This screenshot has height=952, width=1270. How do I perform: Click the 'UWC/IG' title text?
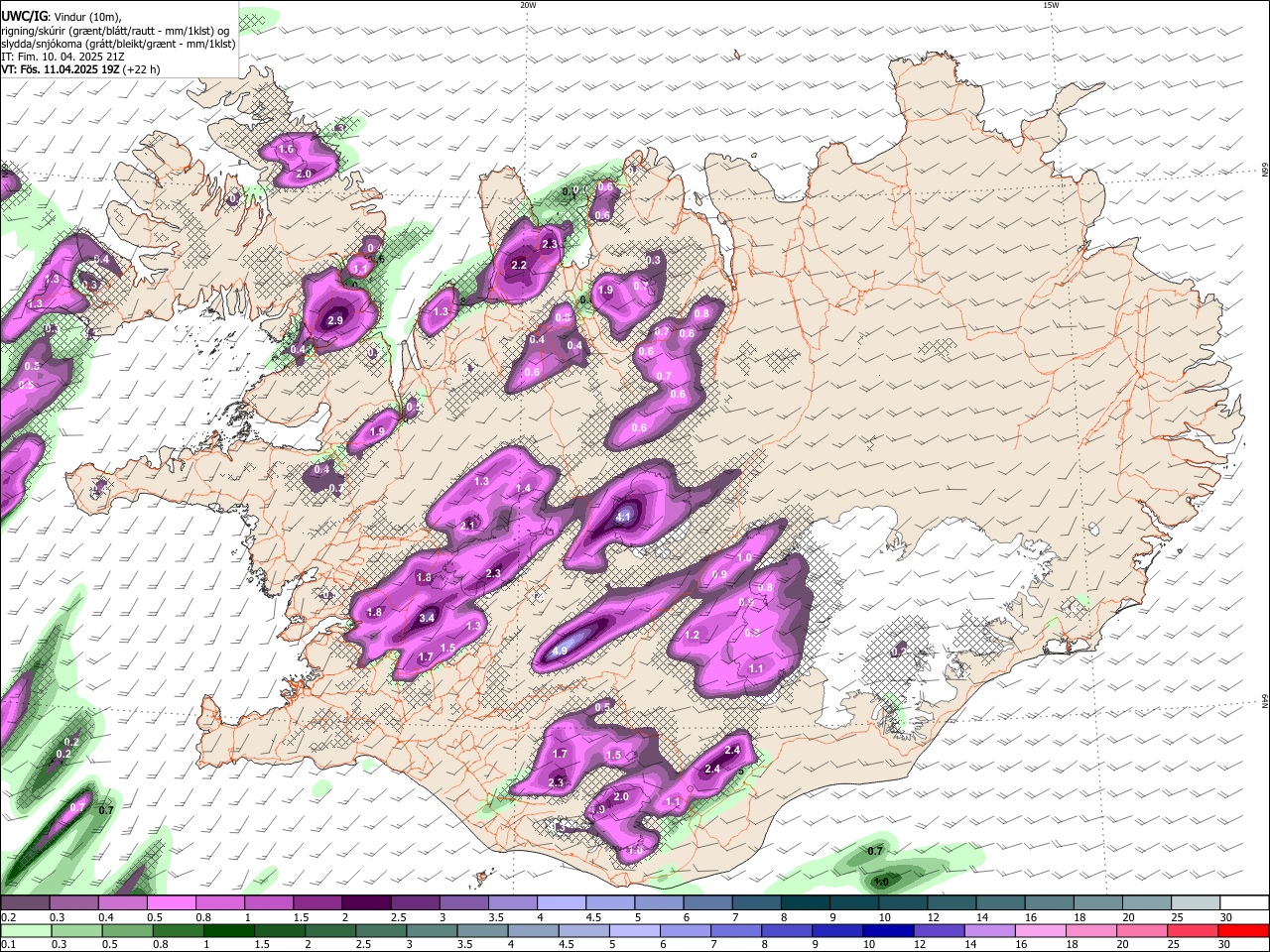24,17
